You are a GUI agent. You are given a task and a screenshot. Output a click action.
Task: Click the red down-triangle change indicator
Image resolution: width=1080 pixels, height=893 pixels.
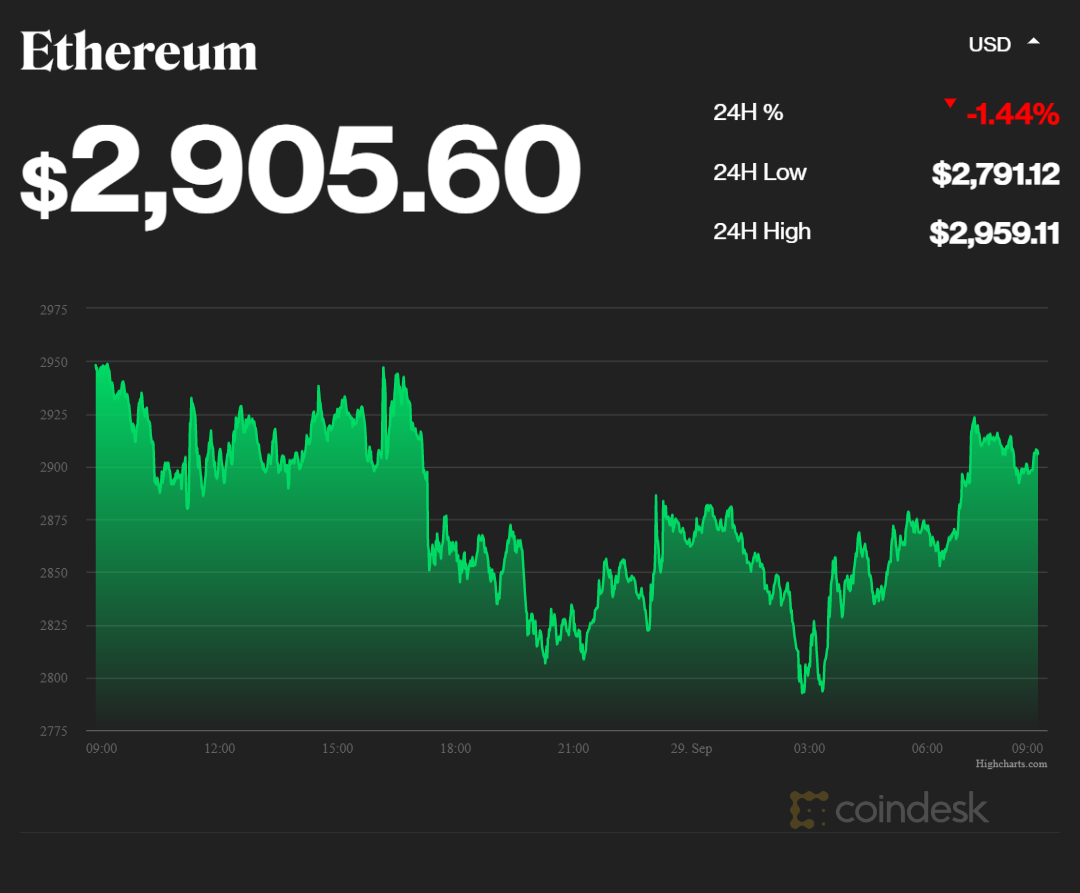[x=949, y=104]
